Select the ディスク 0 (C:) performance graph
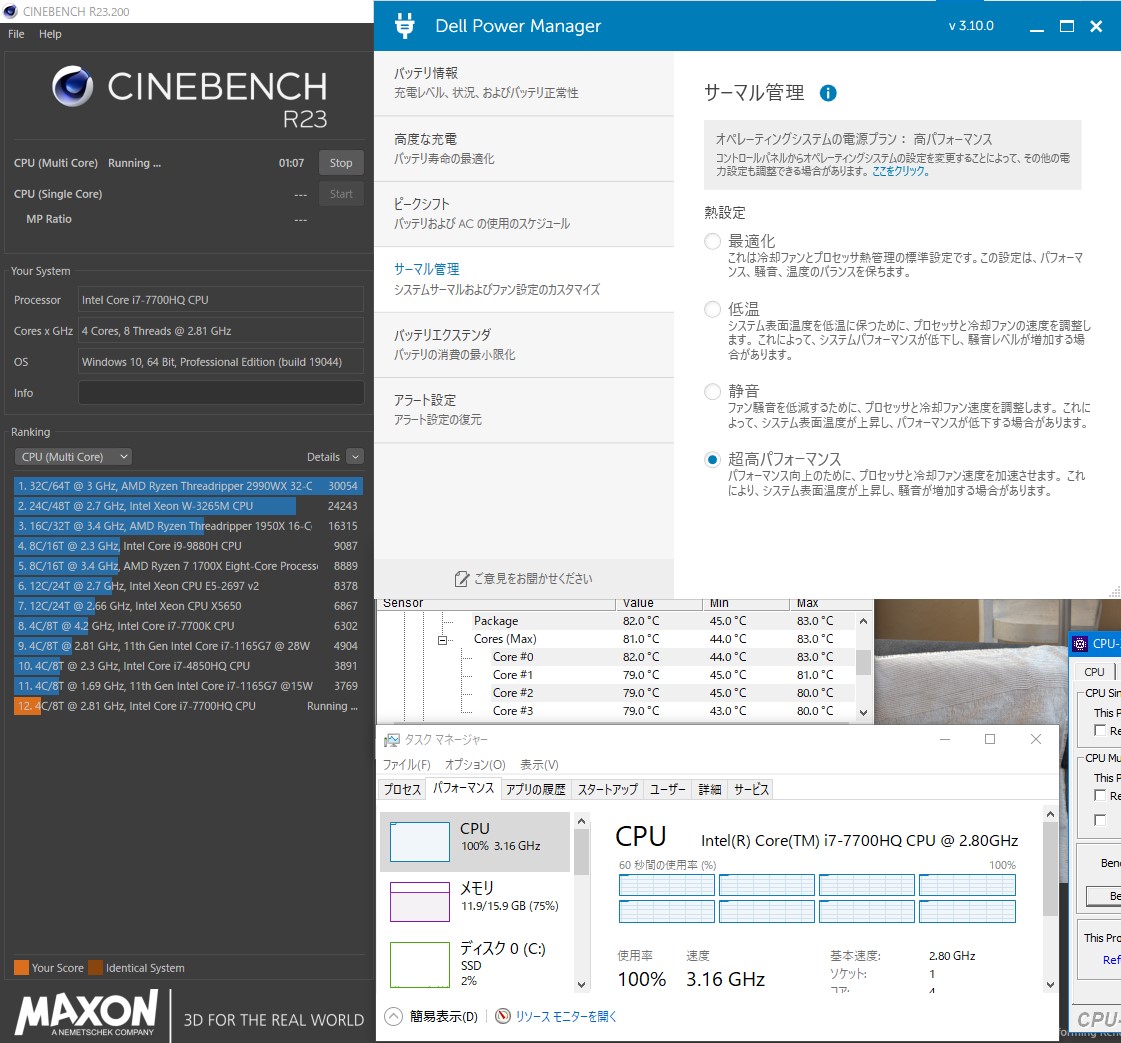Screen dimensions: 1121x1043 tap(419, 963)
